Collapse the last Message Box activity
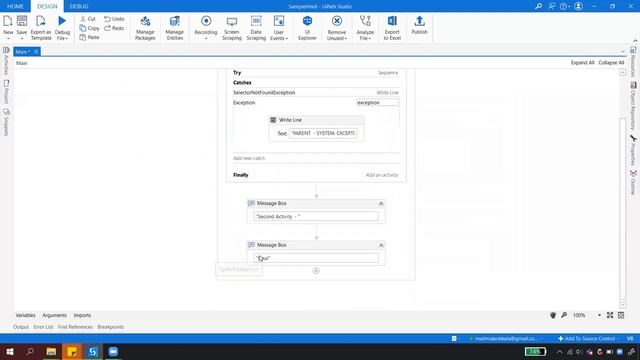640x360 pixels. pos(381,245)
